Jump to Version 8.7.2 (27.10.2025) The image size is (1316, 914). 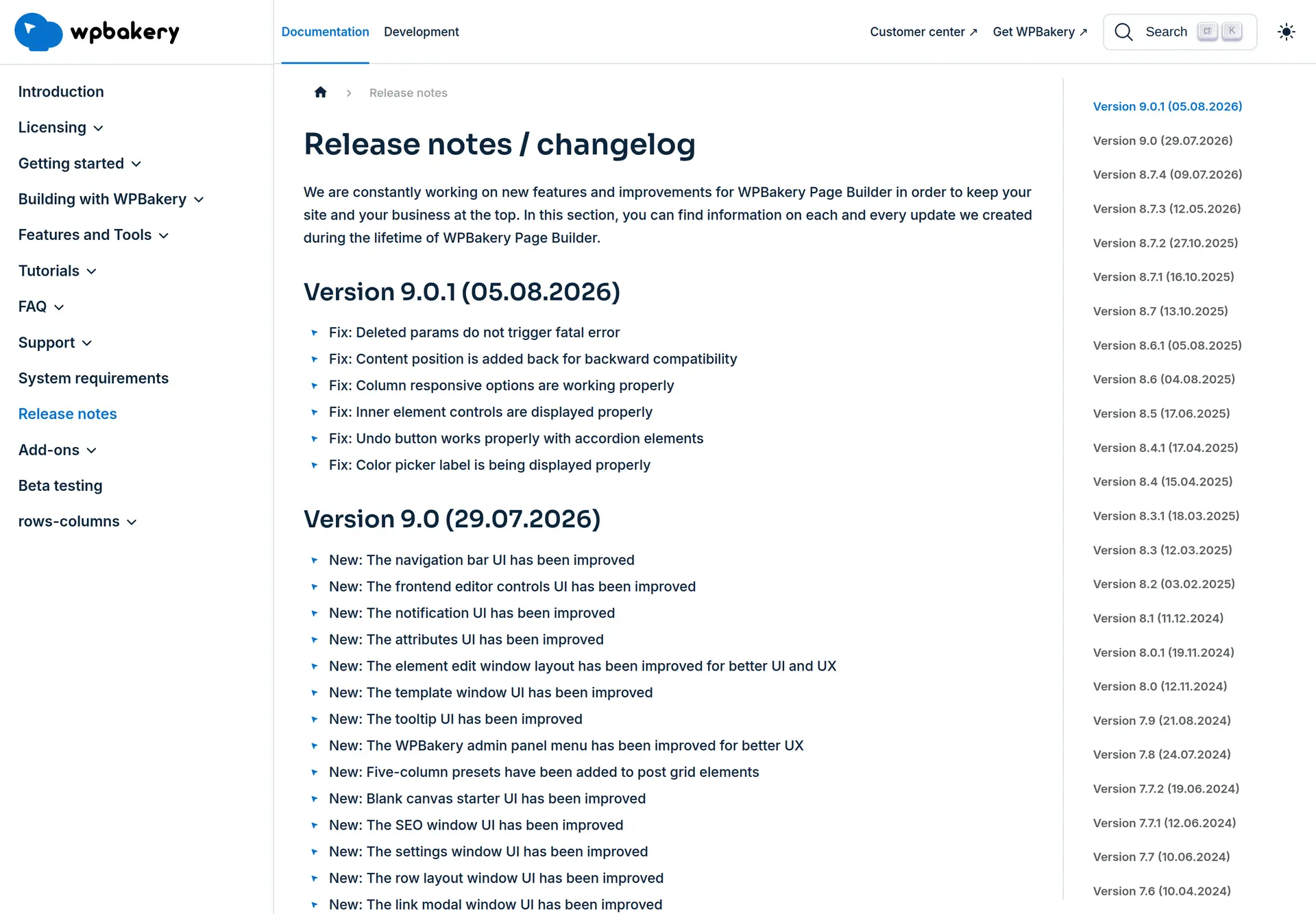click(x=1165, y=243)
